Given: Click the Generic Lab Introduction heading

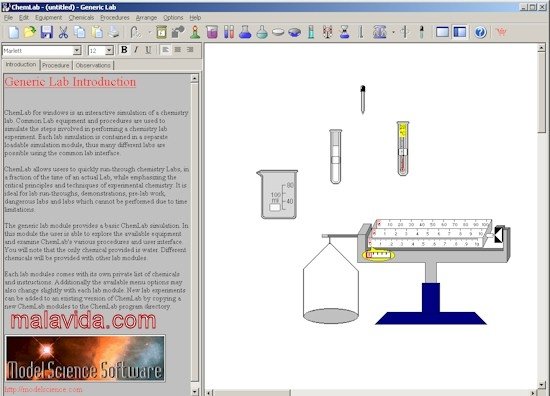Looking at the screenshot, I should pyautogui.click(x=70, y=82).
